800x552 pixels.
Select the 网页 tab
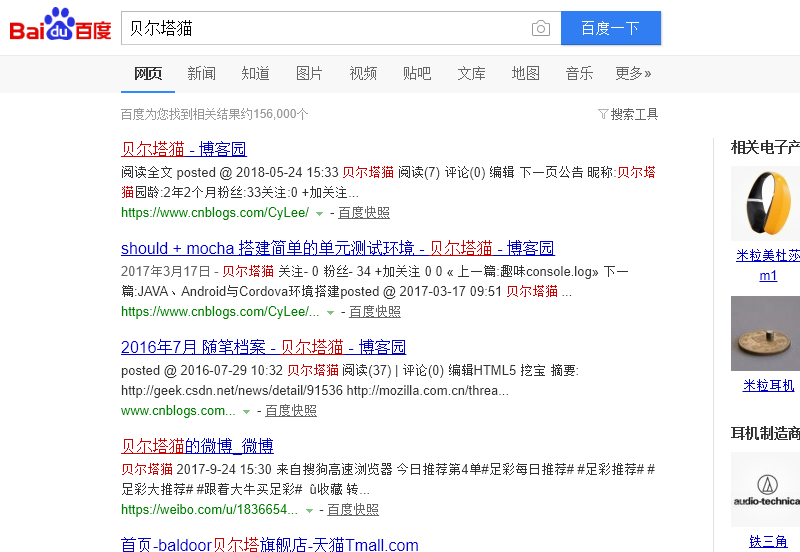[x=148, y=73]
